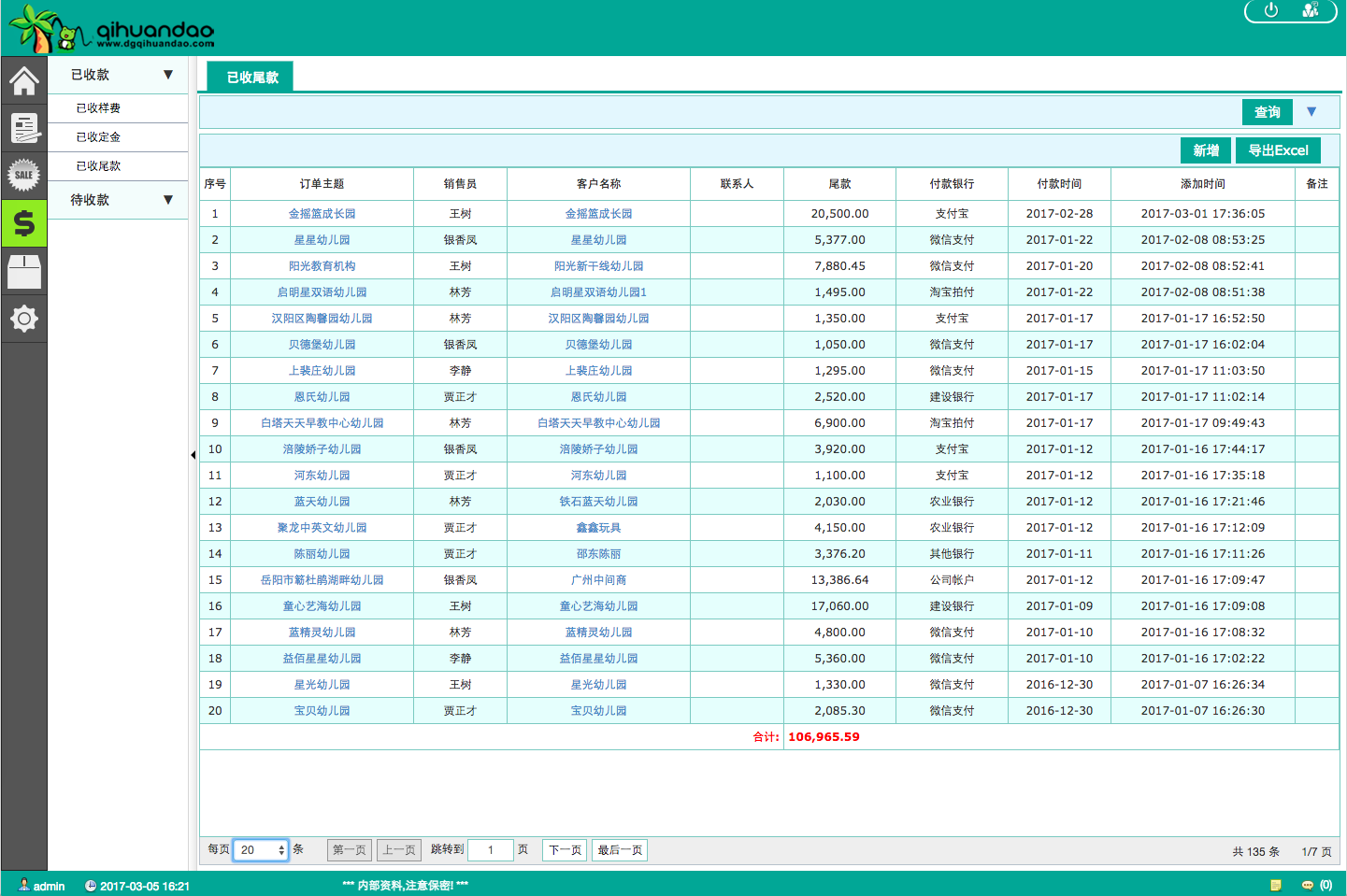Open the 金摇篮成长园 order link
This screenshot has height=896, width=1347.
click(x=322, y=214)
